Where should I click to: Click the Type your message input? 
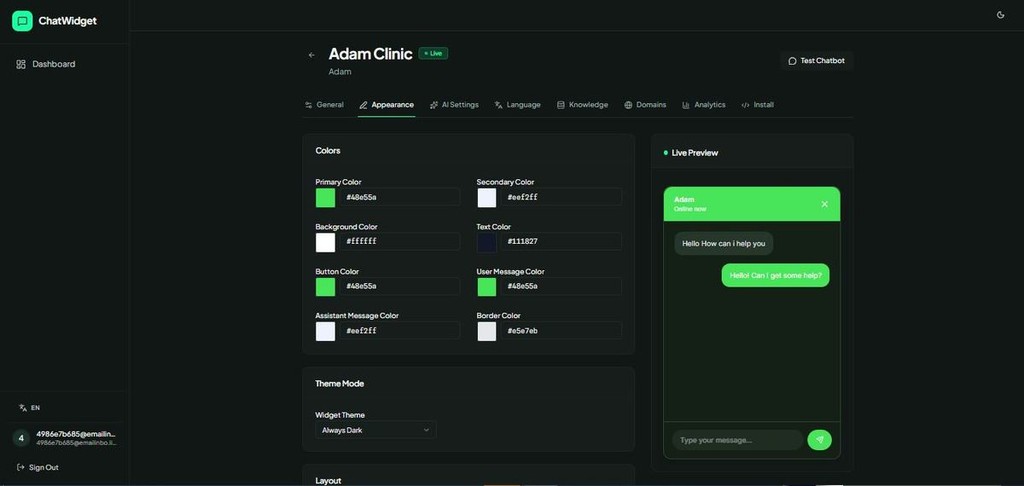[738, 440]
